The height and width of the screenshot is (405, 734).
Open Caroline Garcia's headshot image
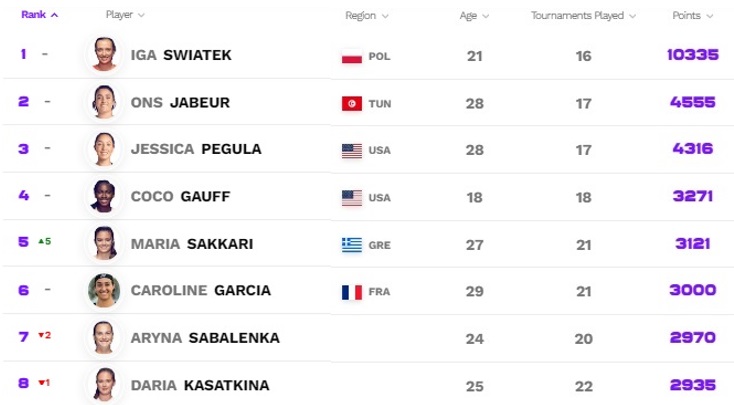click(x=104, y=290)
